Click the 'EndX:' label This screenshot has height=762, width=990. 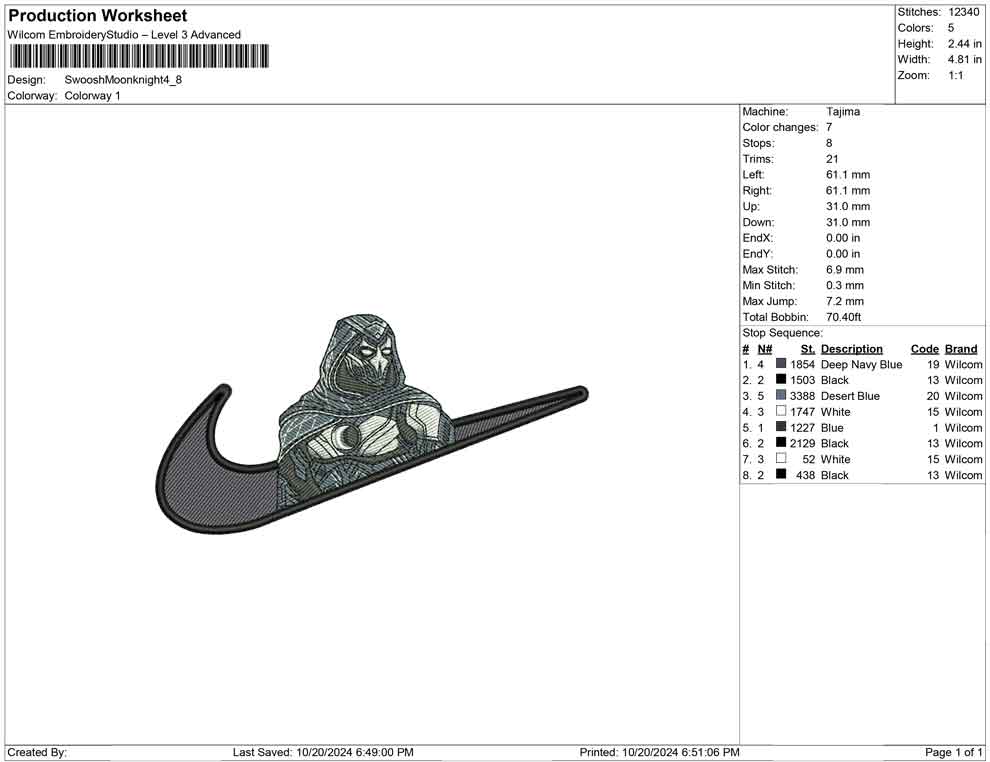pos(758,238)
